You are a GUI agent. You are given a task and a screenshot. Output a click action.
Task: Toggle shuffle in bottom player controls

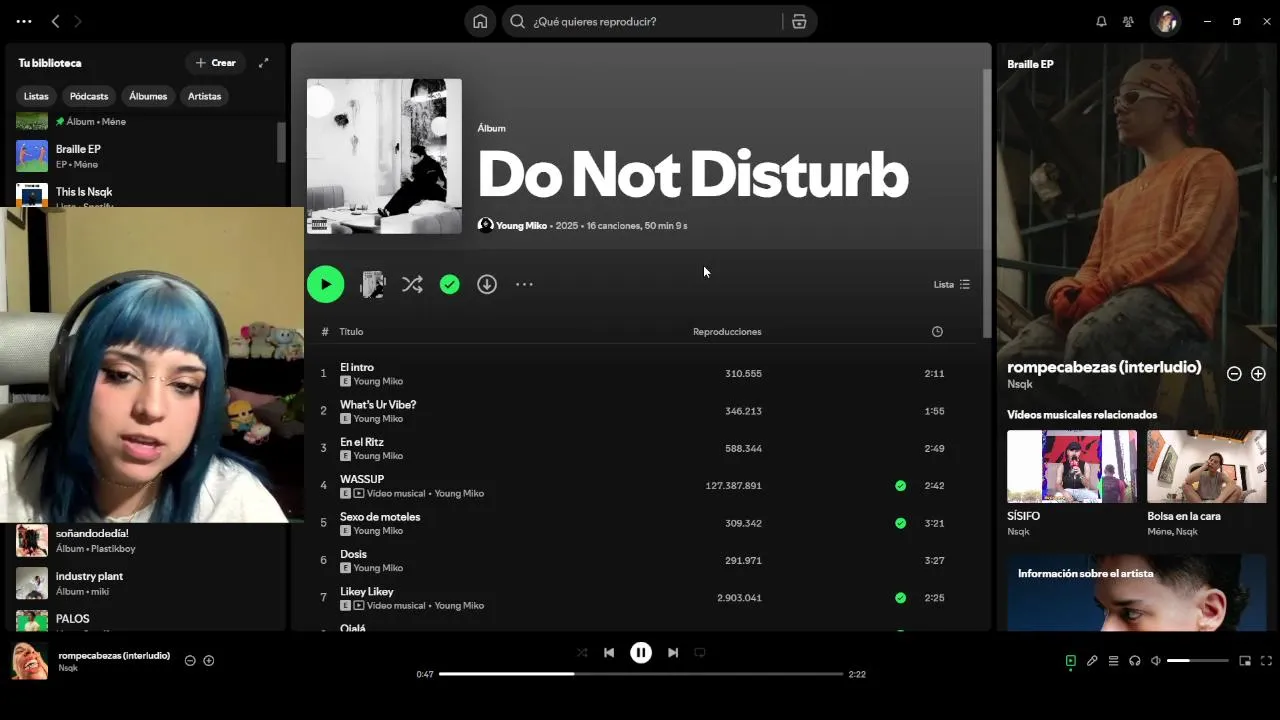pos(582,653)
